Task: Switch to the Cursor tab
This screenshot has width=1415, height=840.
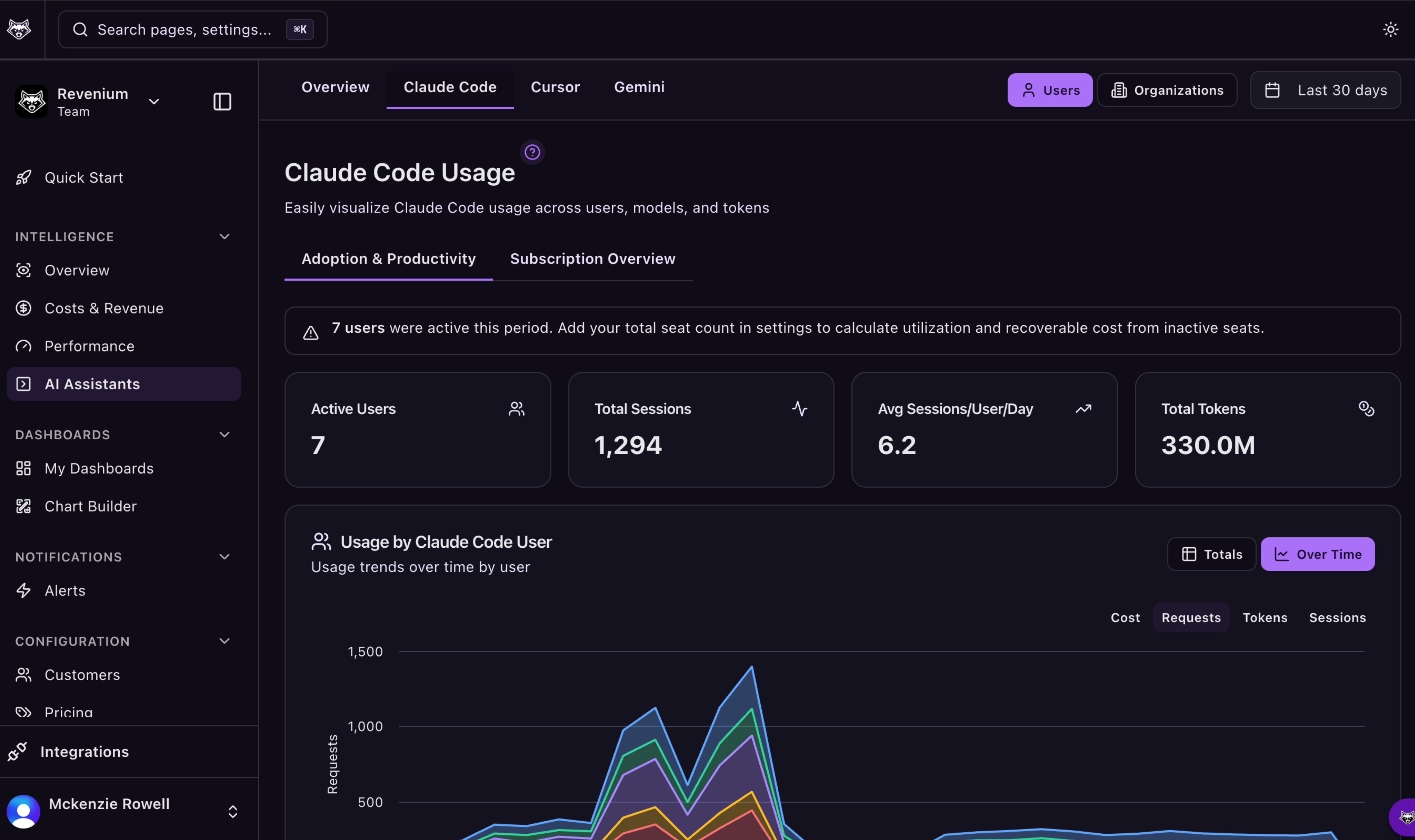Action: coord(555,87)
